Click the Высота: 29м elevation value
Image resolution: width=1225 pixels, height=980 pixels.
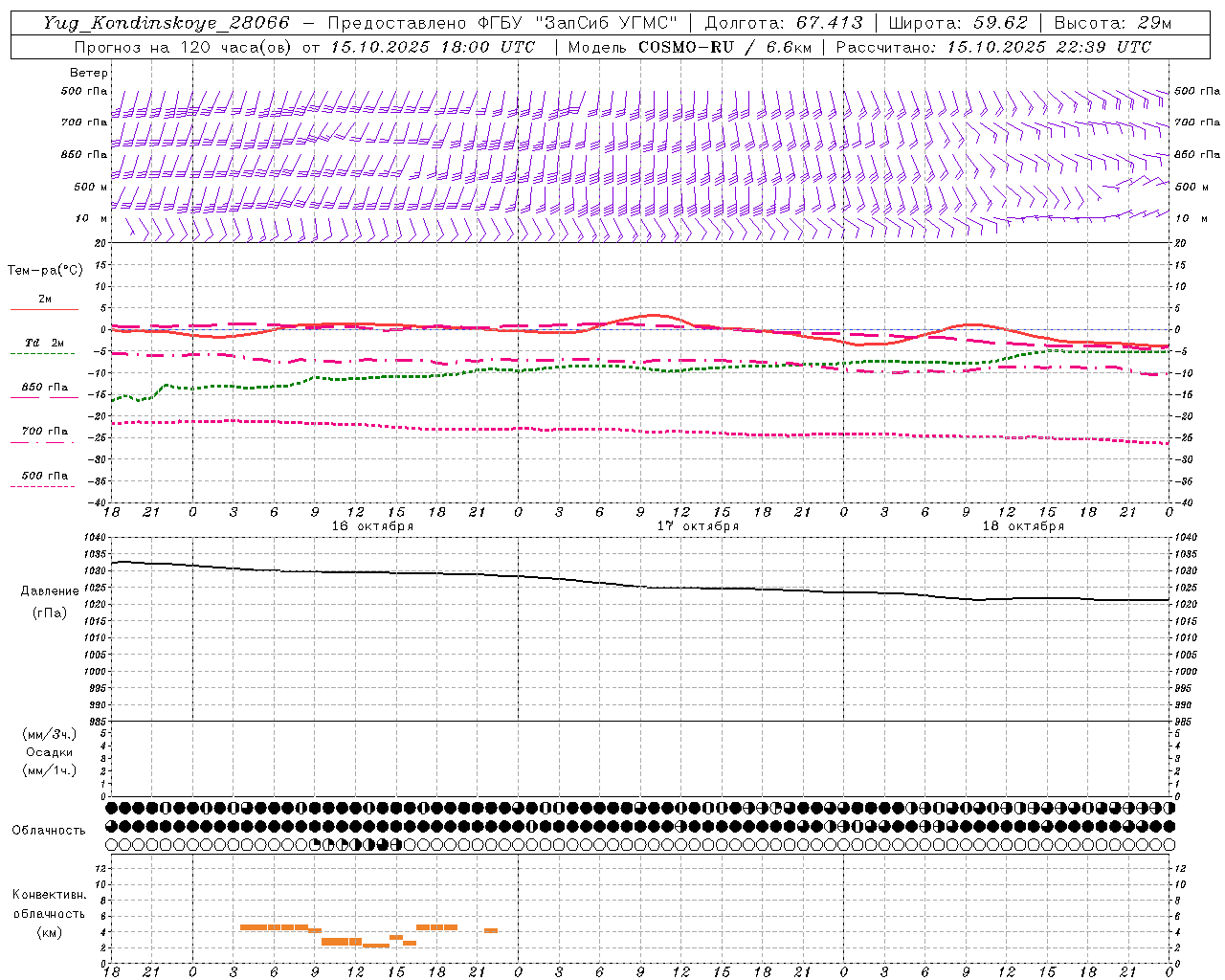[x=1113, y=23]
